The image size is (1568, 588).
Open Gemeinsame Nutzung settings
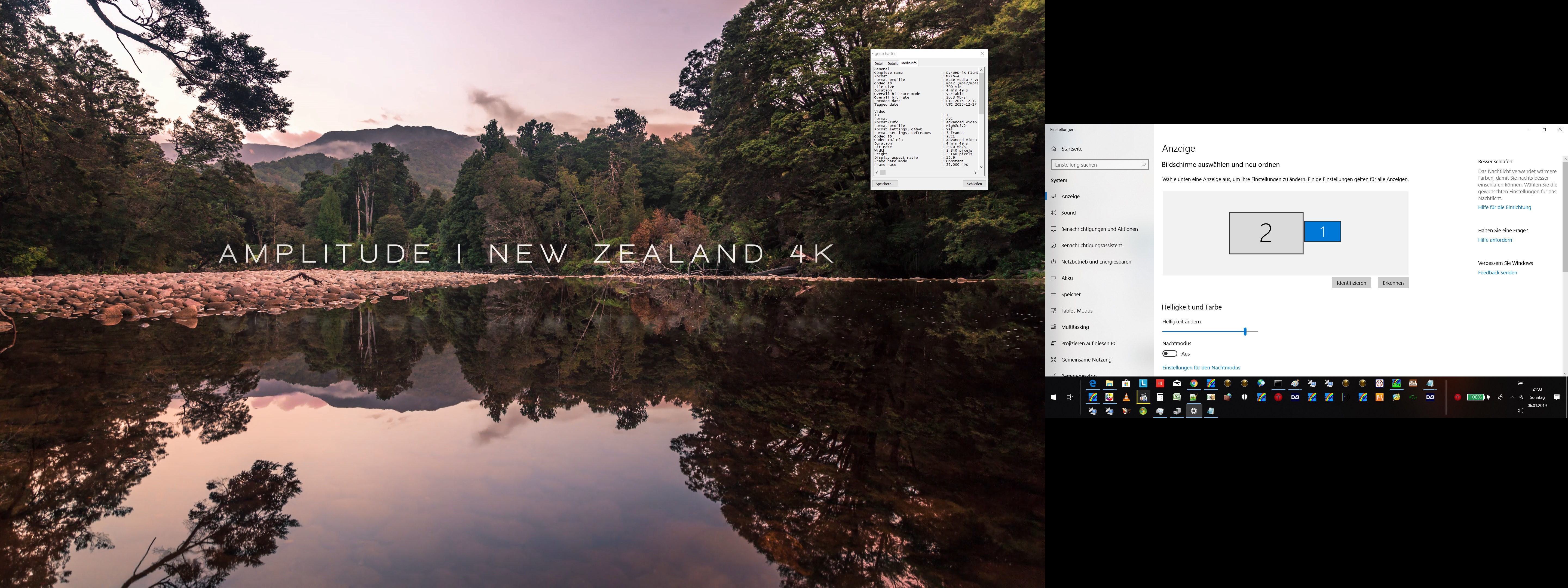(x=1099, y=360)
